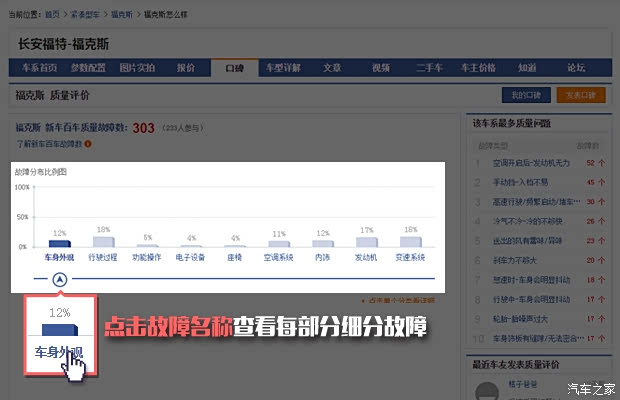Click the 45 个 count in the fault list

coord(596,182)
